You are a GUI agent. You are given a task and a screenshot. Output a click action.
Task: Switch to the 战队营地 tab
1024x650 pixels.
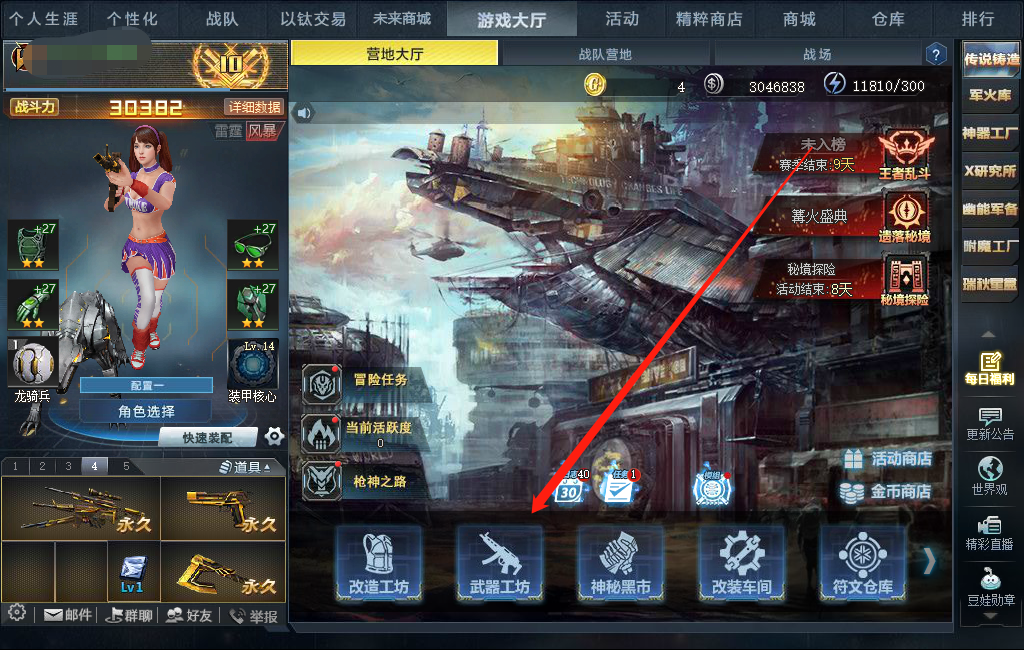[x=605, y=54]
